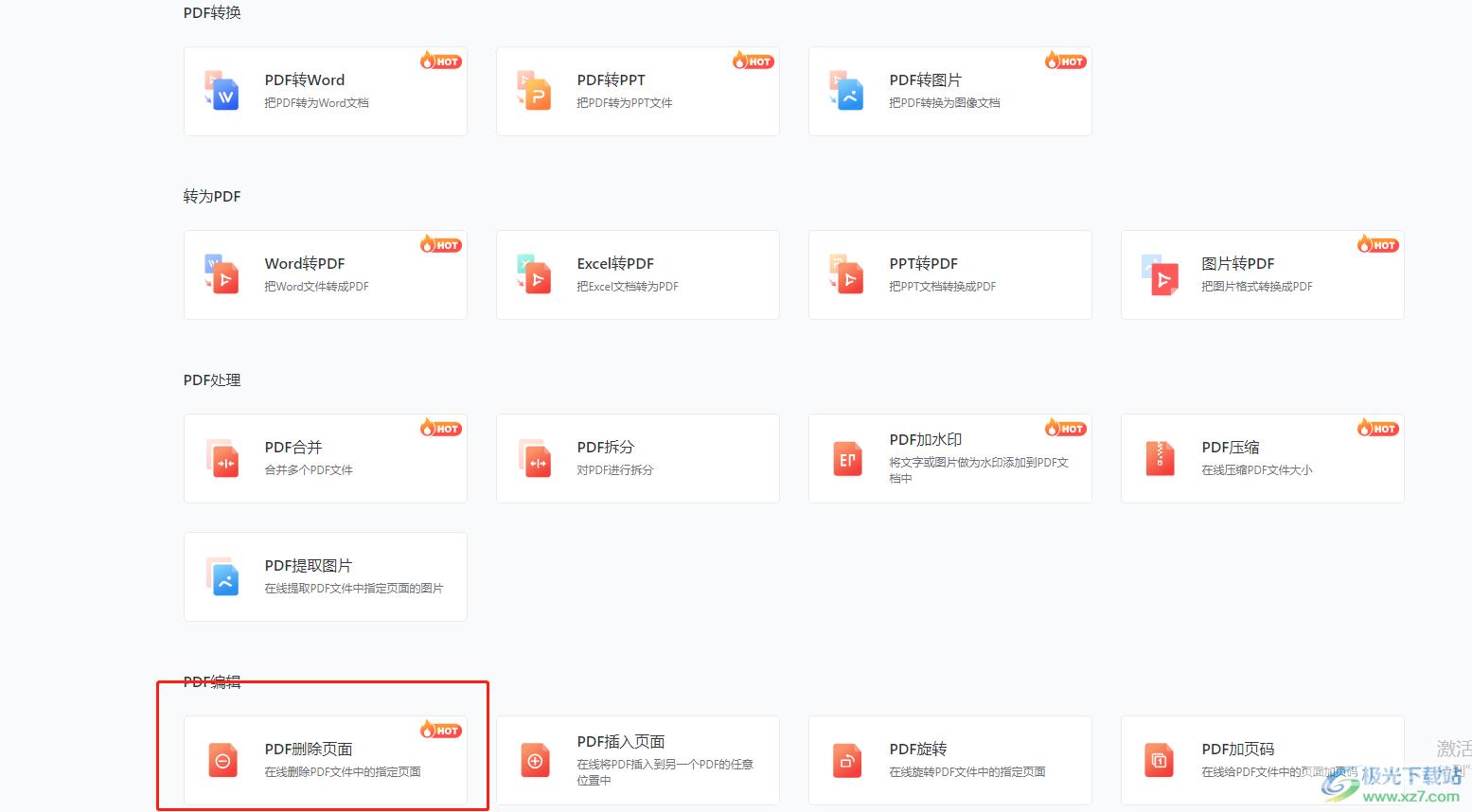Click description 把PDF转换为图像文档

(x=945, y=103)
